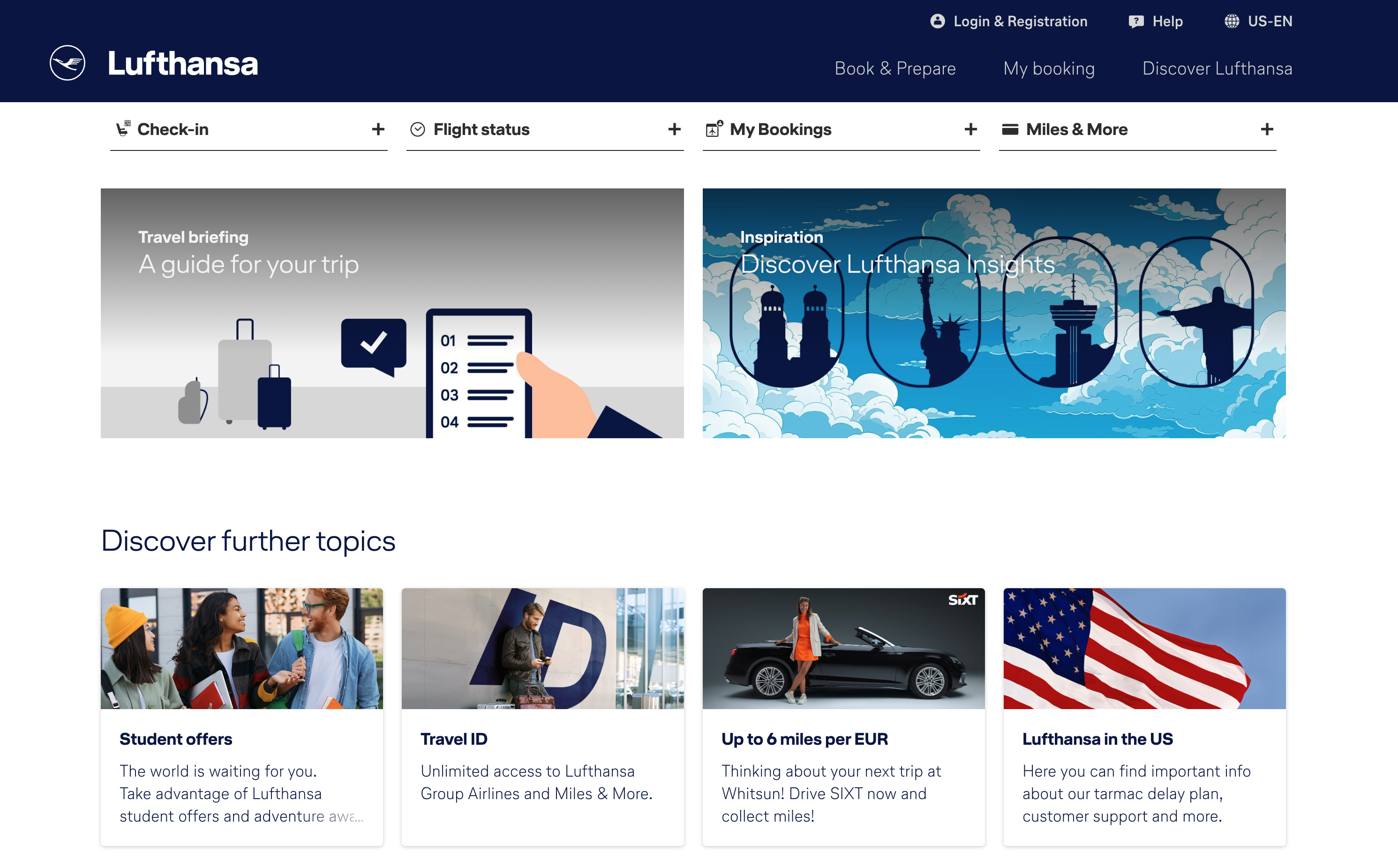Expand Flight status with plus sign
This screenshot has height=868, width=1398.
click(674, 129)
